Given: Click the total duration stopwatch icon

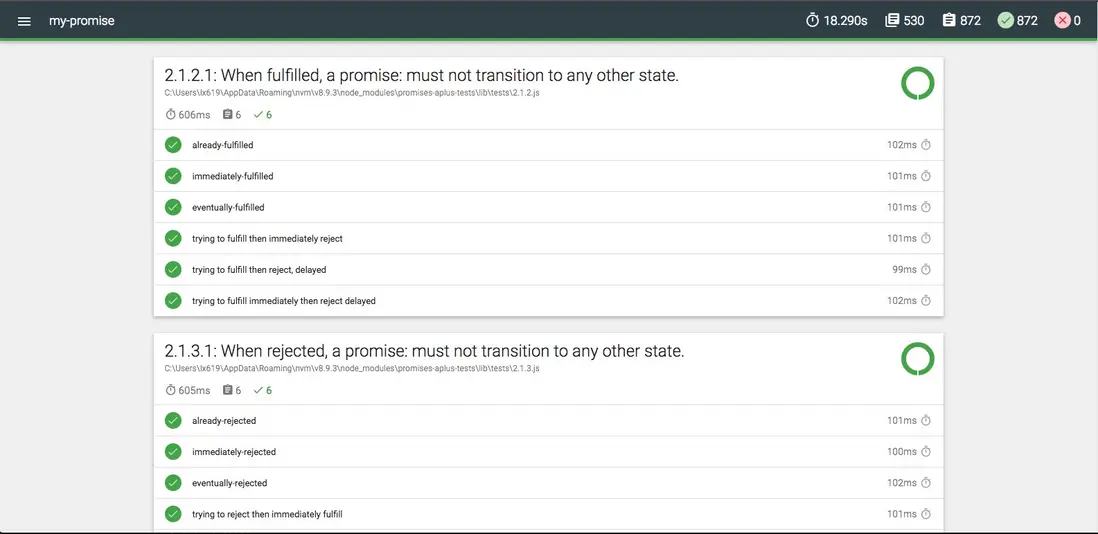Looking at the screenshot, I should tap(812, 21).
